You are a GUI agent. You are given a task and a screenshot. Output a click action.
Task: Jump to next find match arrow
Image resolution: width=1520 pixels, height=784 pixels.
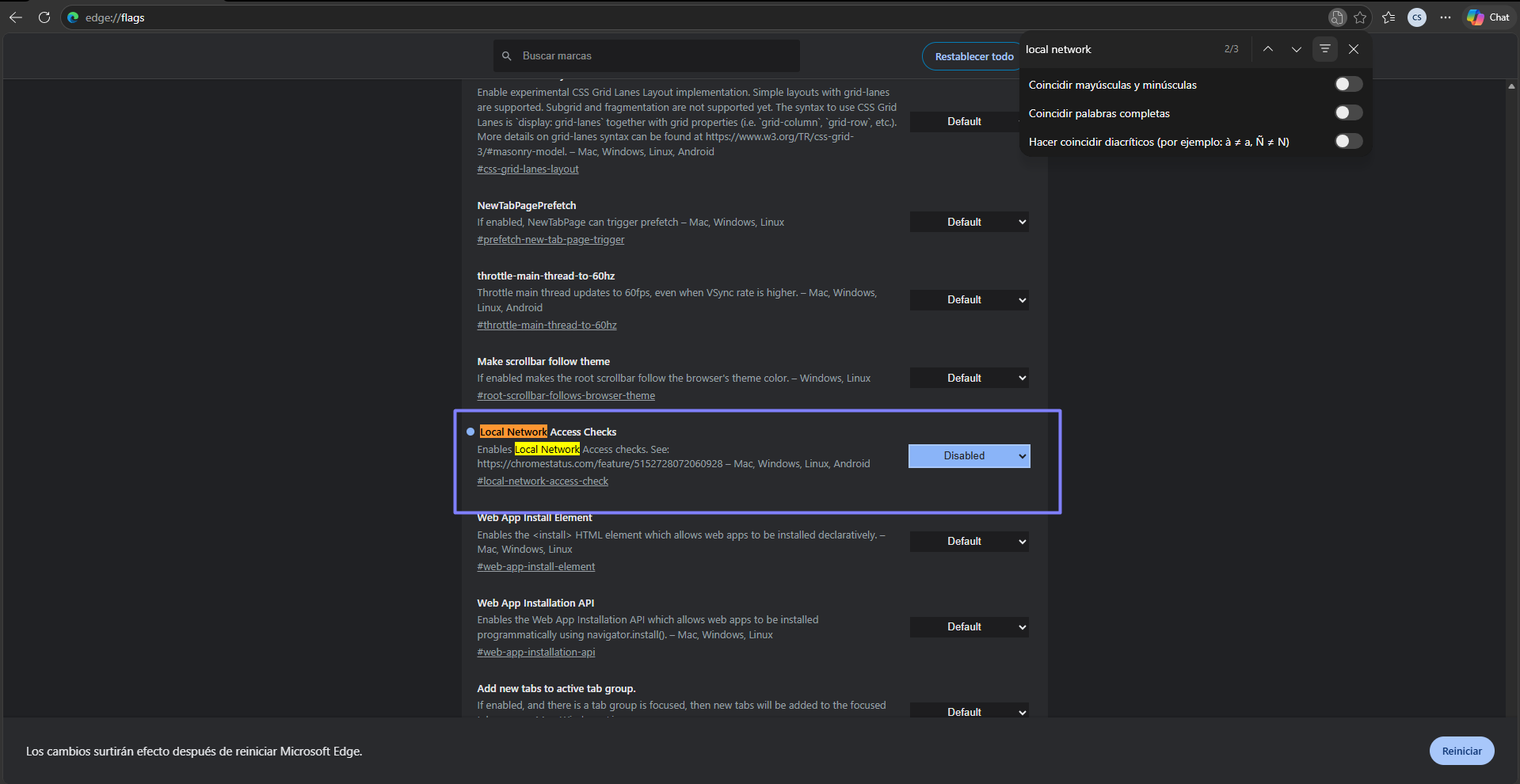(x=1297, y=49)
